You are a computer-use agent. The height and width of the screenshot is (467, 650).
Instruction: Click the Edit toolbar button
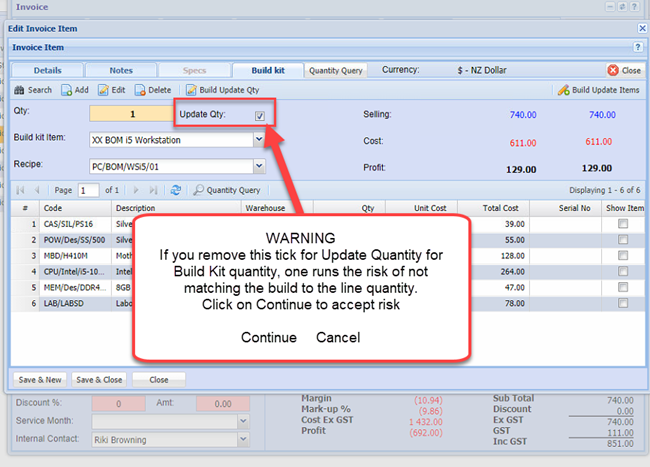(112, 90)
